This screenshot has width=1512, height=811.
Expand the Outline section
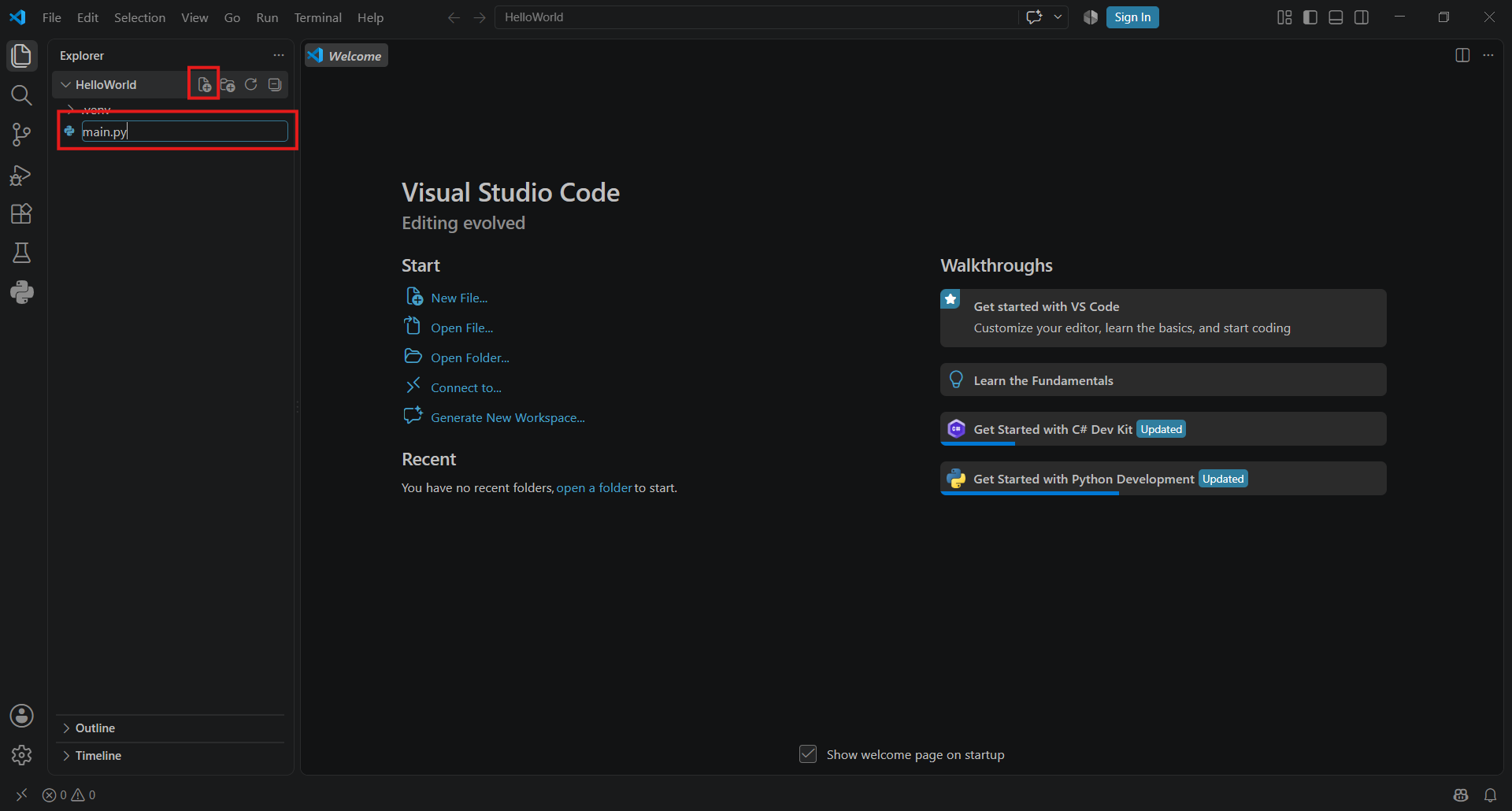pyautogui.click(x=170, y=728)
